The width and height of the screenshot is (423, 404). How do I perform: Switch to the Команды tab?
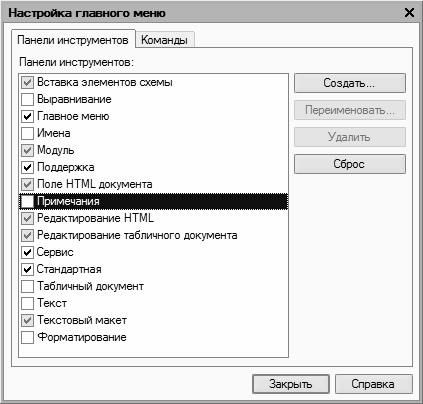[x=165, y=40]
